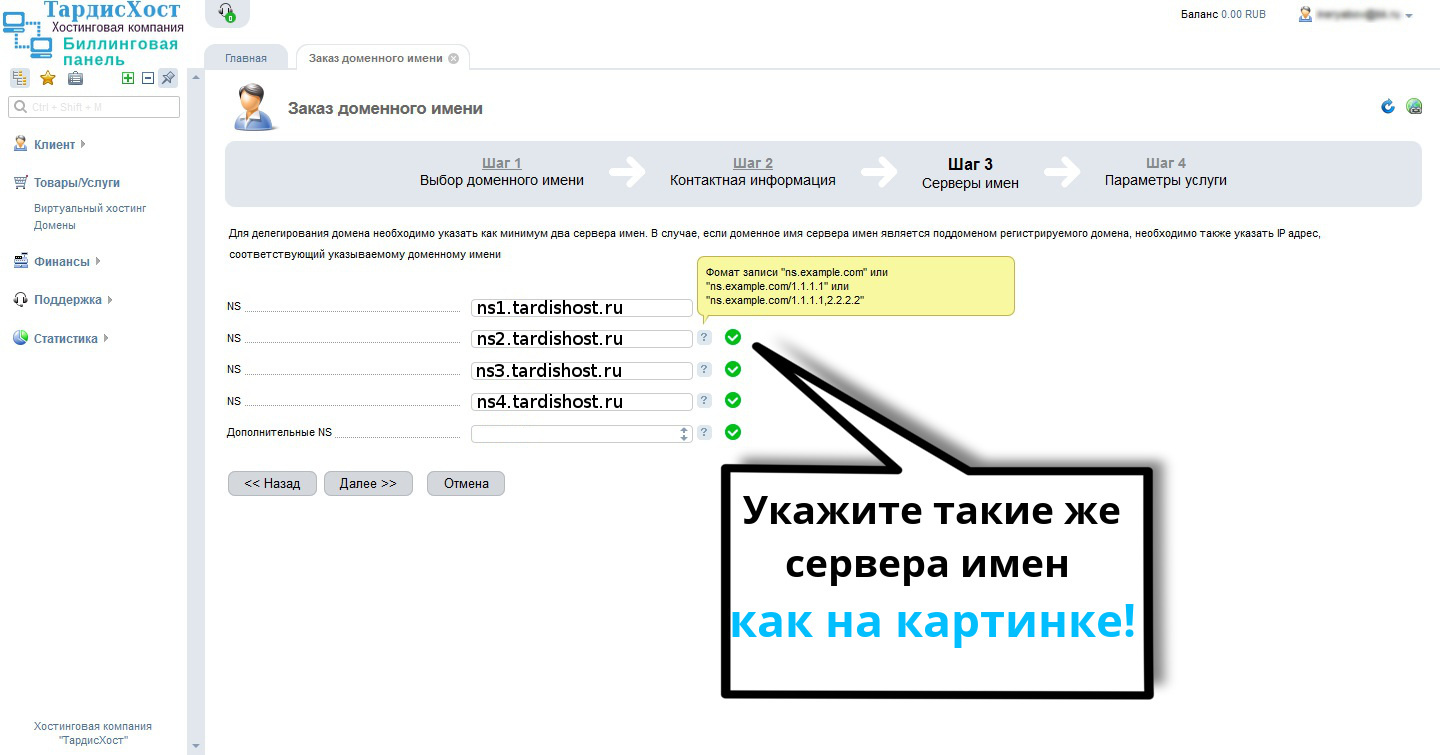This screenshot has width=1440, height=755.
Task: Click the green check next to ns4.tardishost.ru
Action: click(x=733, y=400)
